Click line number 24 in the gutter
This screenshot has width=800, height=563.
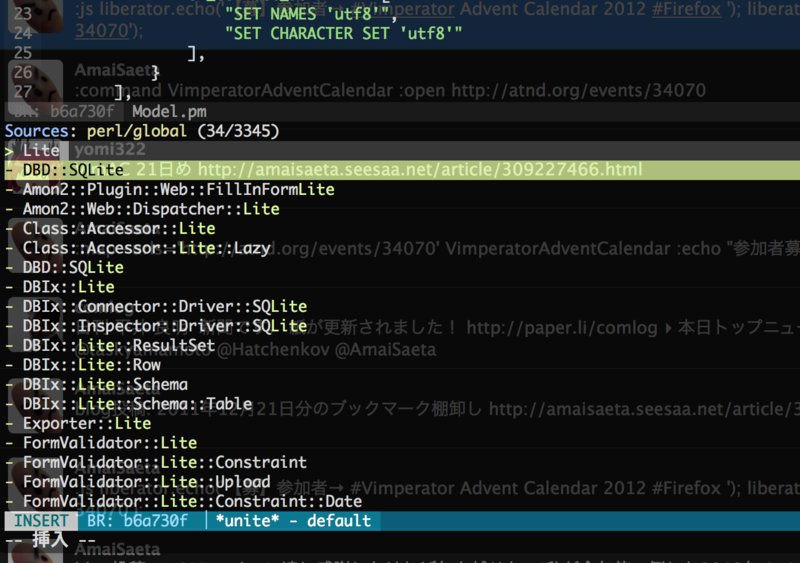[x=22, y=33]
